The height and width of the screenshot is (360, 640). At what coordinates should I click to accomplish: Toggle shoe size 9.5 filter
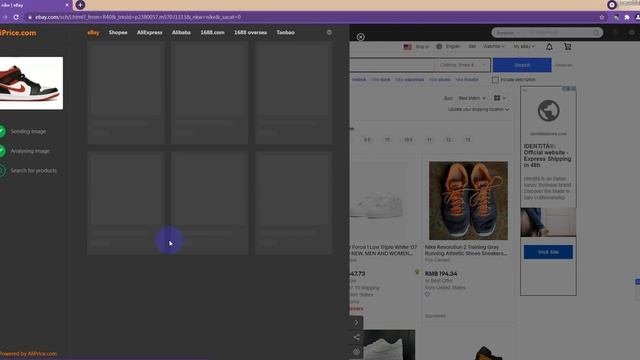[x=367, y=140]
